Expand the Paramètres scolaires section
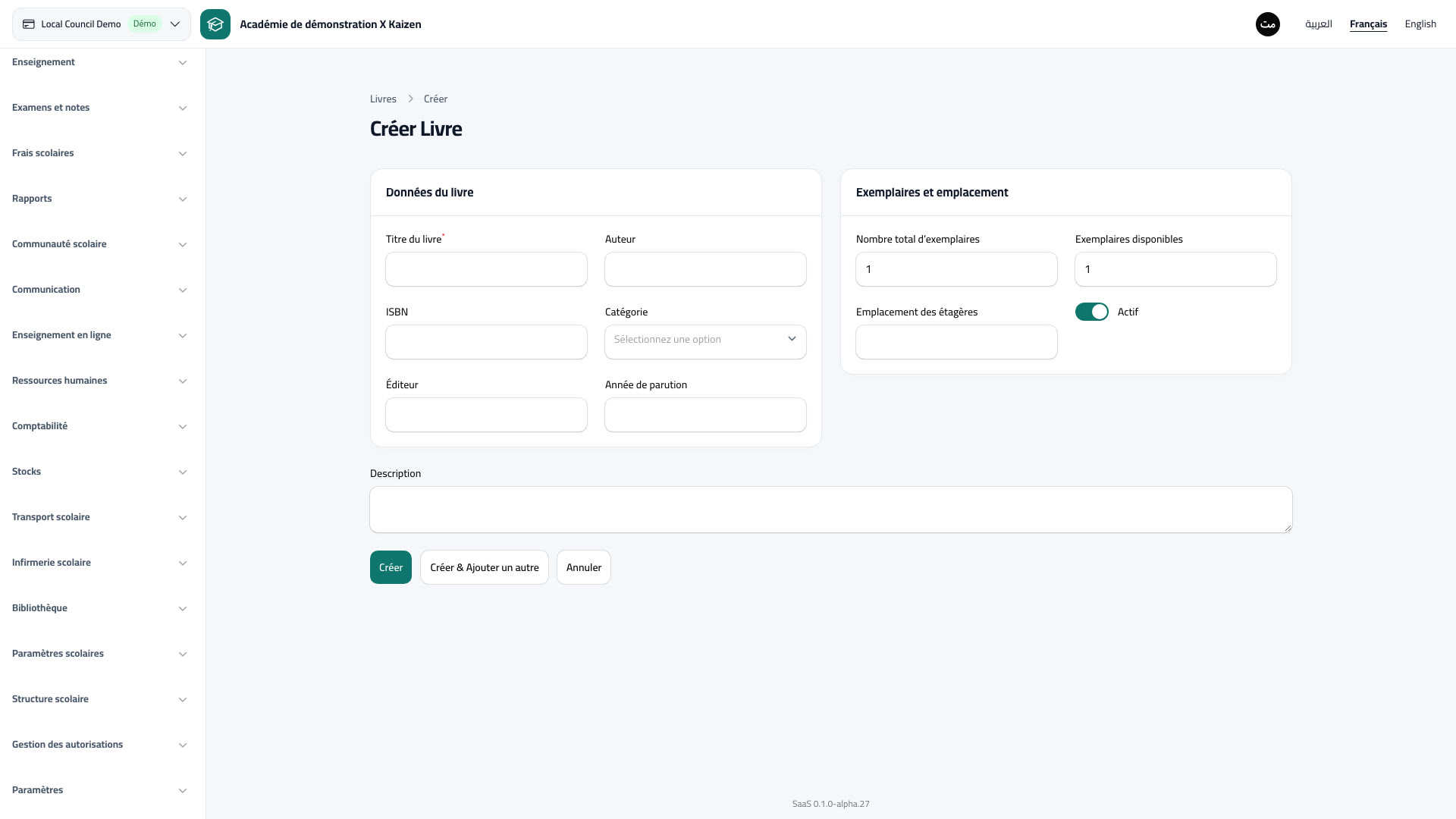The width and height of the screenshot is (1456, 819). point(99,654)
